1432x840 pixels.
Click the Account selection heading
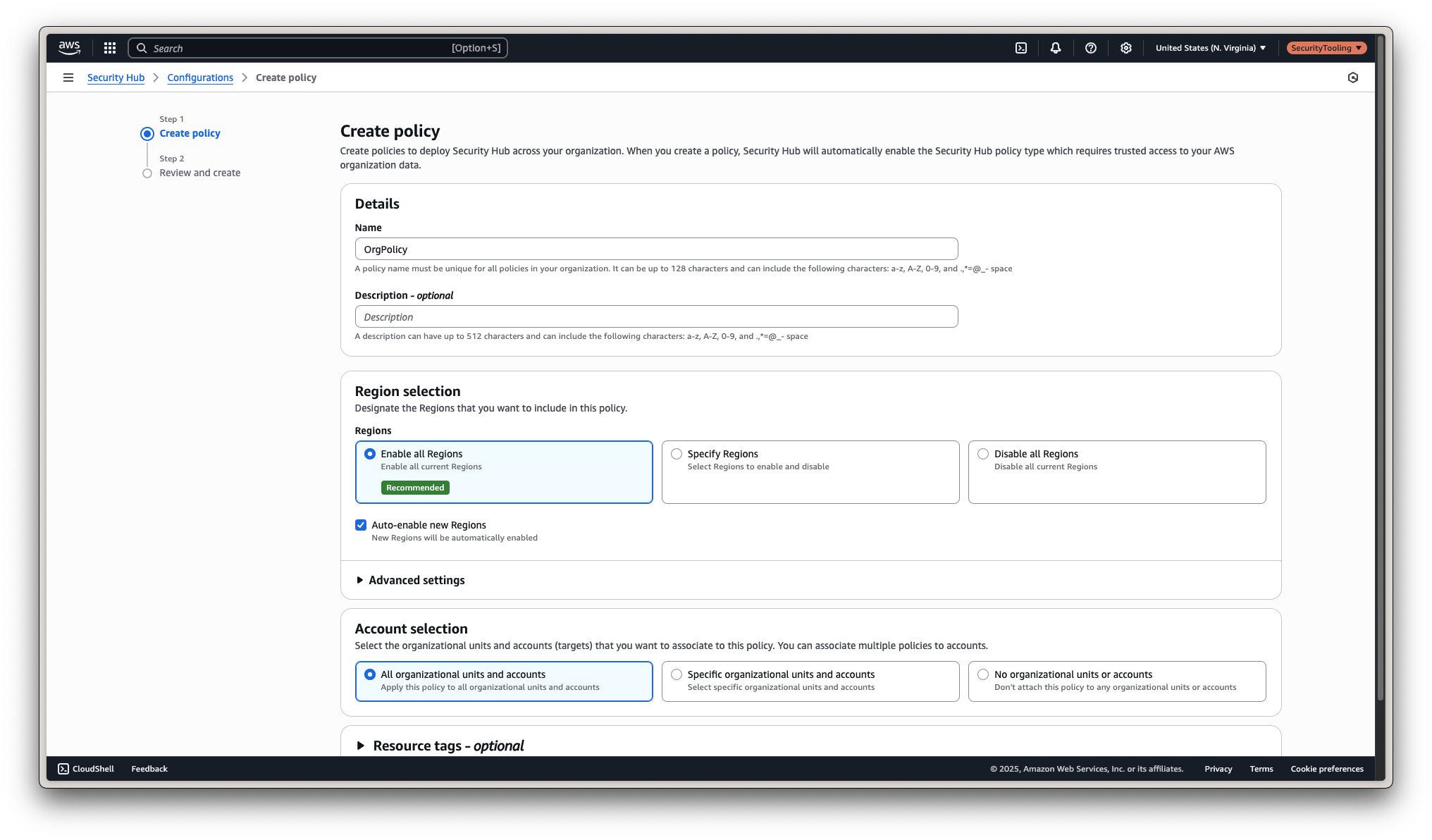pos(411,629)
